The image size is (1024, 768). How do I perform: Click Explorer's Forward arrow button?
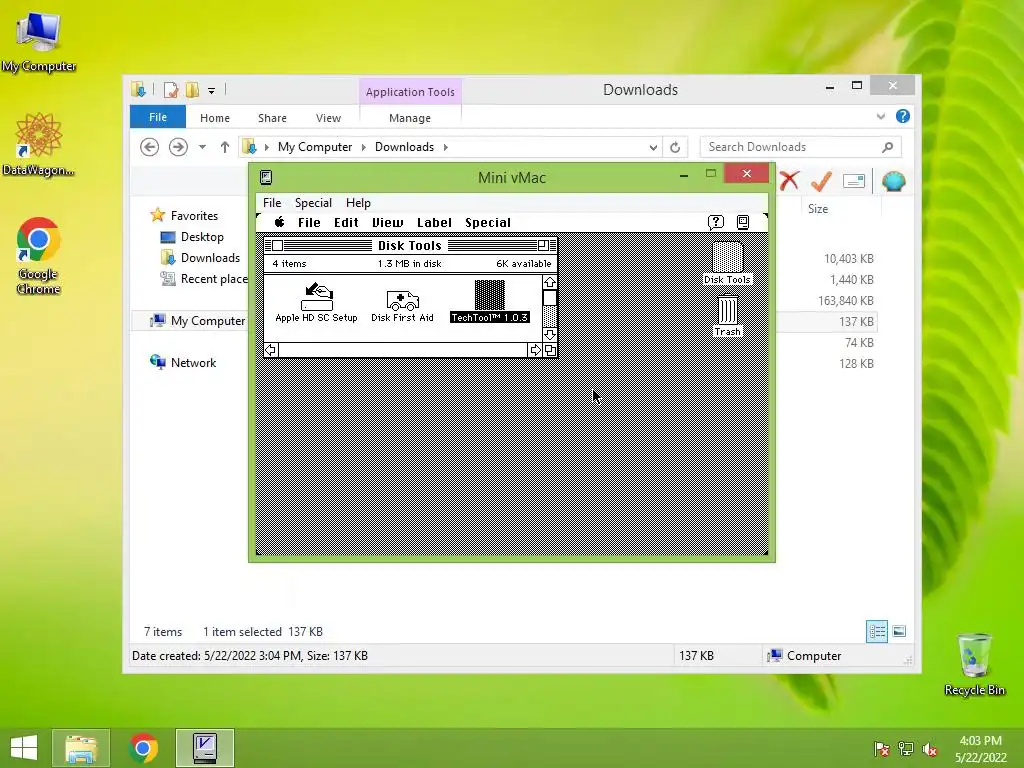click(x=178, y=147)
